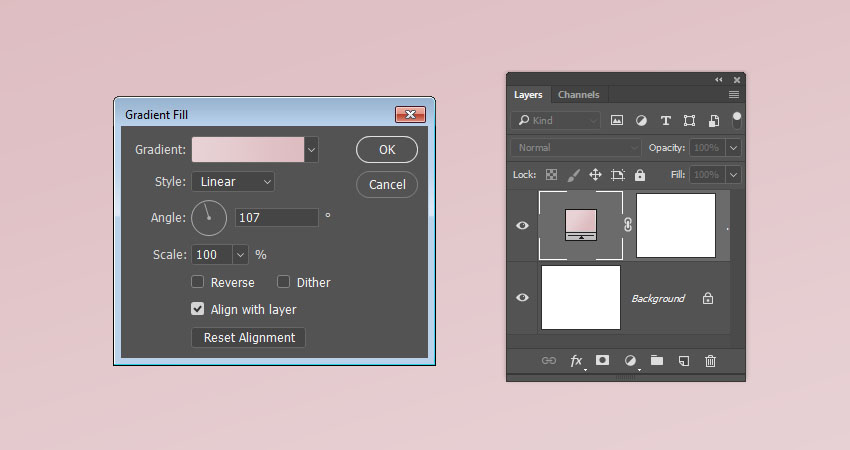Switch to the Channels tab

pos(578,95)
